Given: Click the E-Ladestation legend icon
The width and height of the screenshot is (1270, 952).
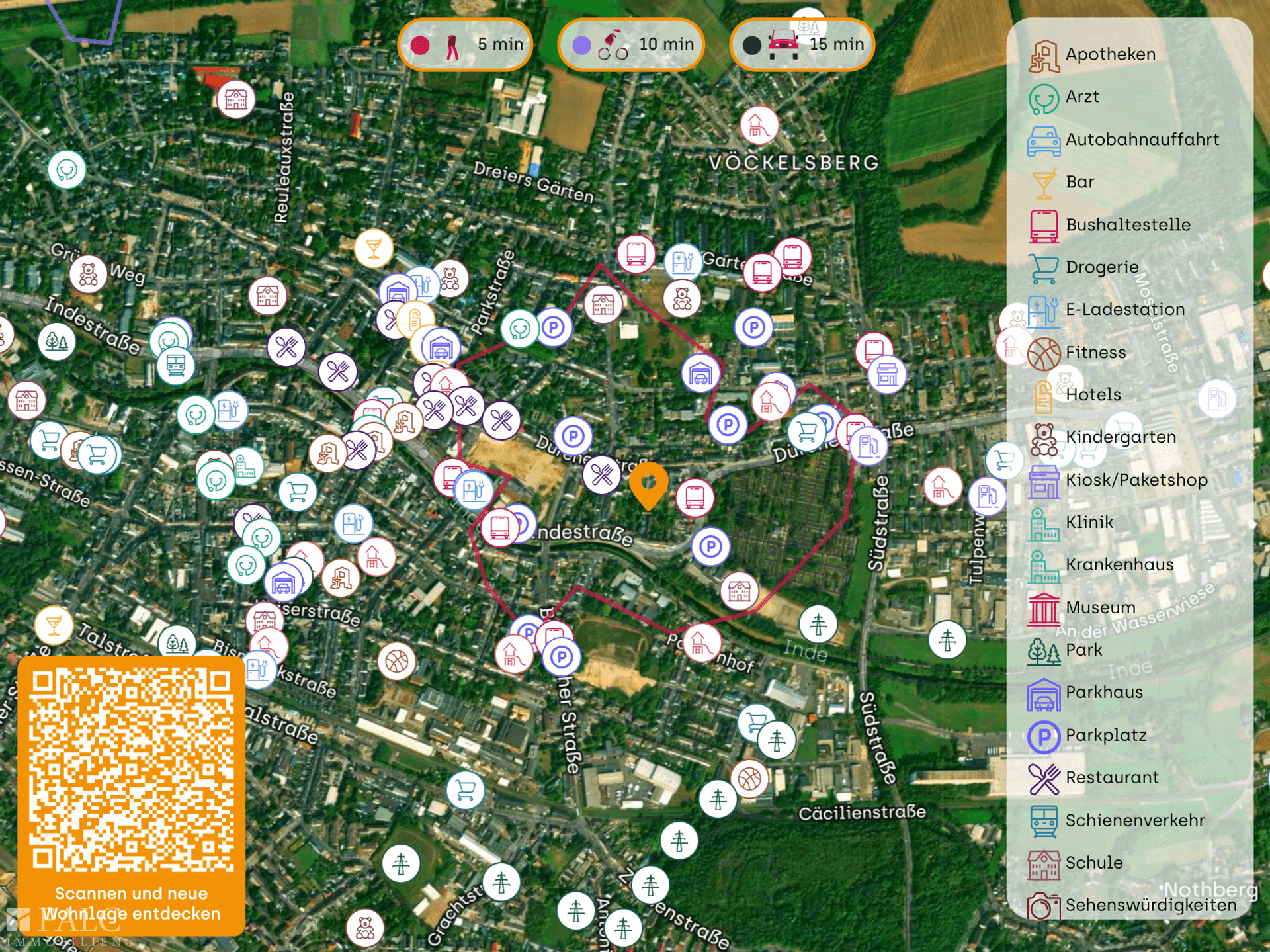Looking at the screenshot, I should click(x=1044, y=311).
